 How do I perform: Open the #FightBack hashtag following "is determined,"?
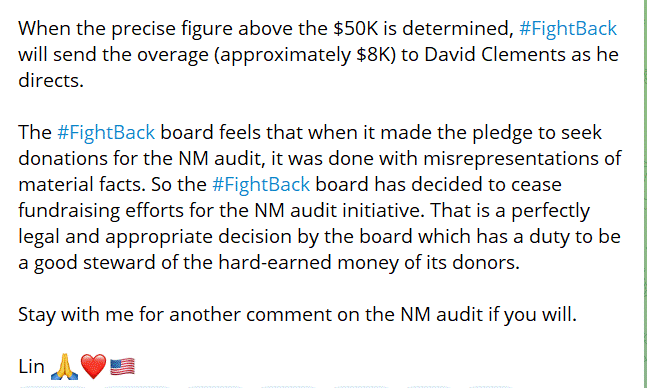point(568,29)
